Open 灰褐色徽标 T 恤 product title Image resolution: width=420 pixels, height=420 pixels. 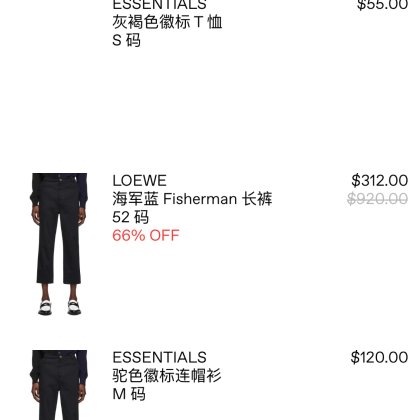[167, 22]
